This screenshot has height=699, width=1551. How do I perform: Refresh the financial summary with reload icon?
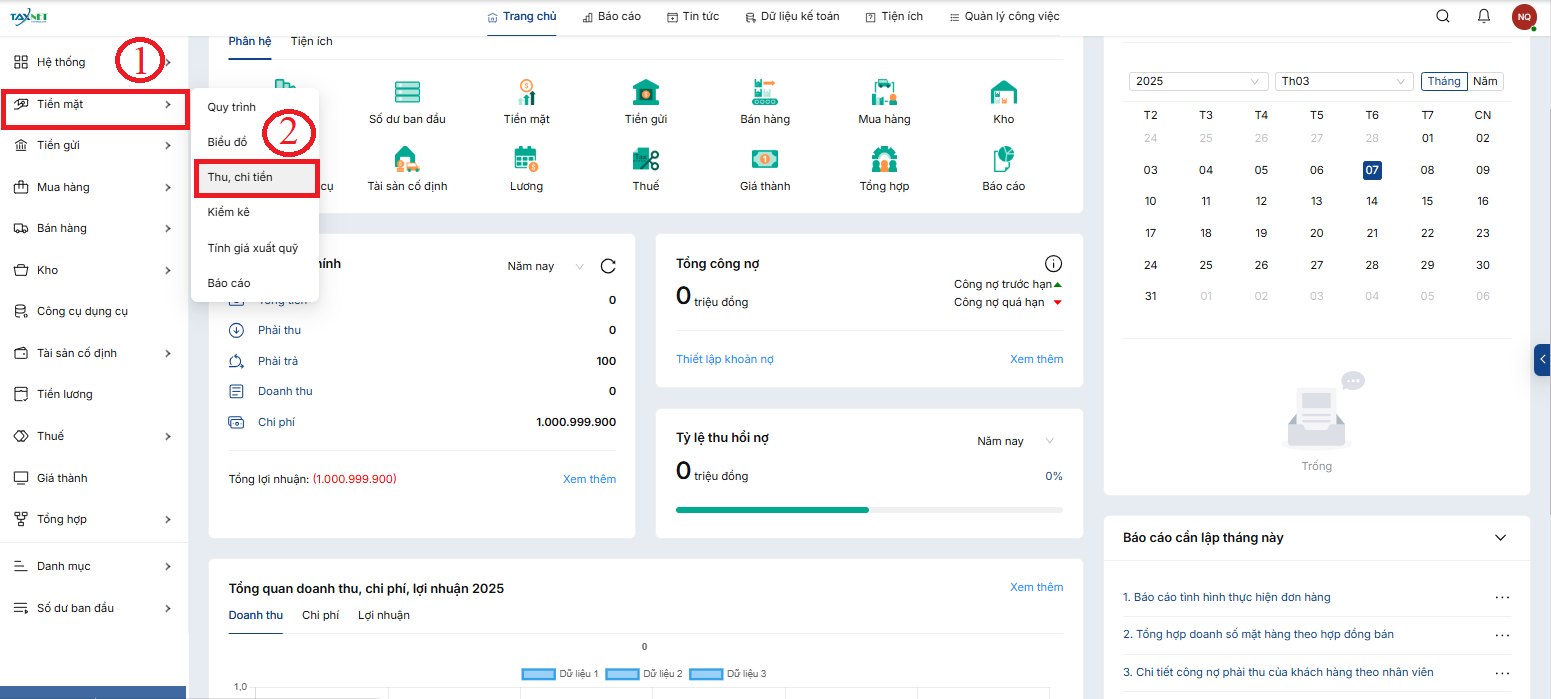(x=608, y=266)
